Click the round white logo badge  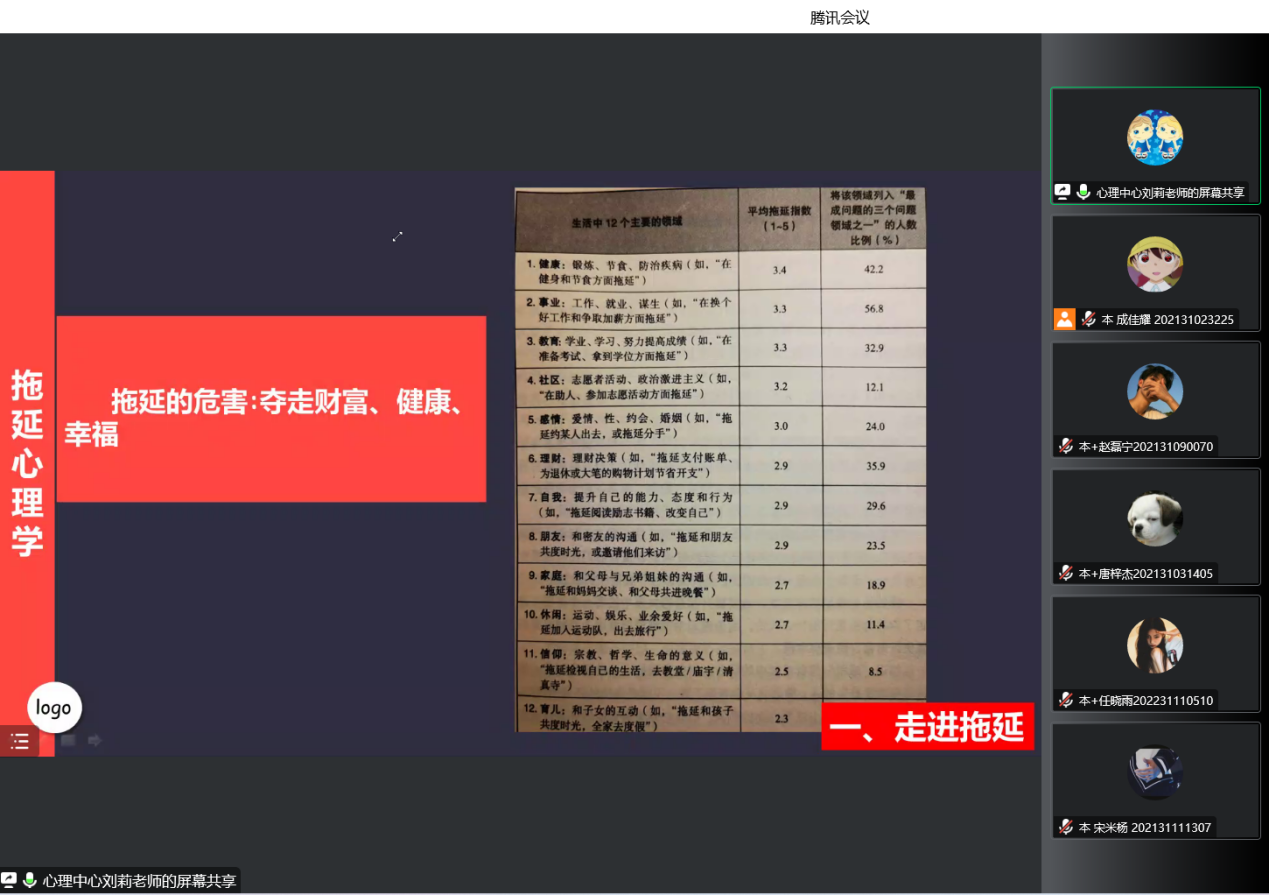[54, 708]
